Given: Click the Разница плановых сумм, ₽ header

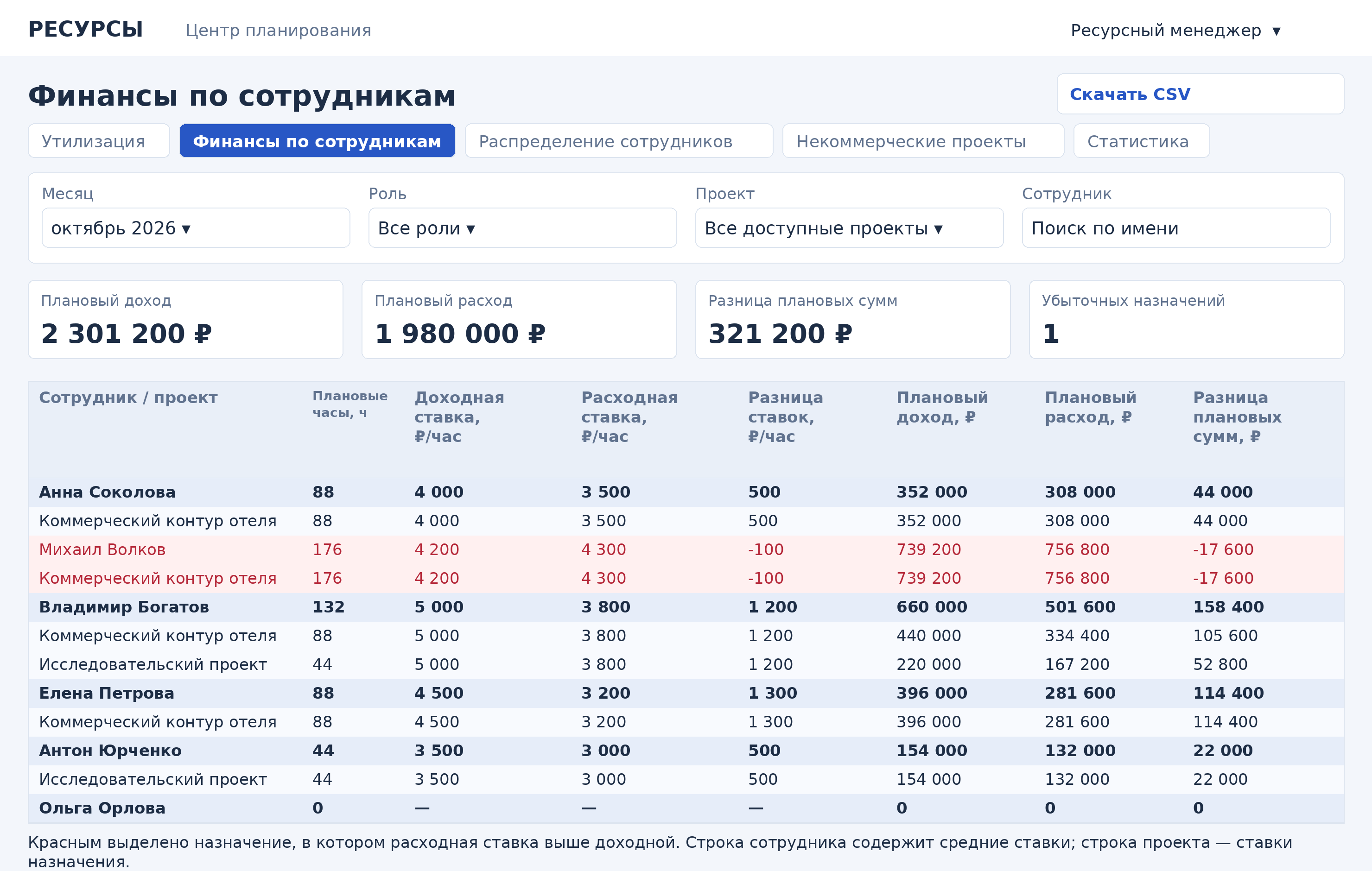Looking at the screenshot, I should (1237, 417).
